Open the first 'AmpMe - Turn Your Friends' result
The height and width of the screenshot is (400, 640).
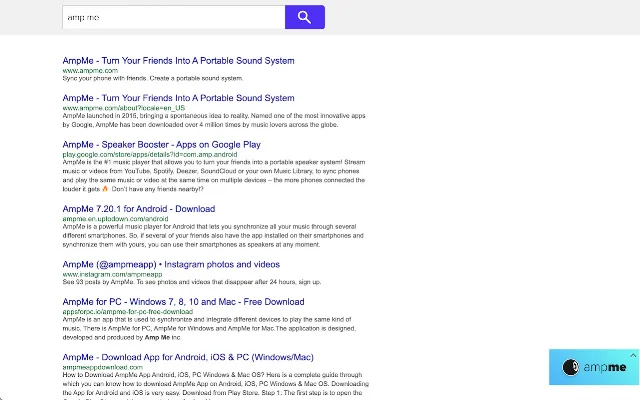coord(178,61)
